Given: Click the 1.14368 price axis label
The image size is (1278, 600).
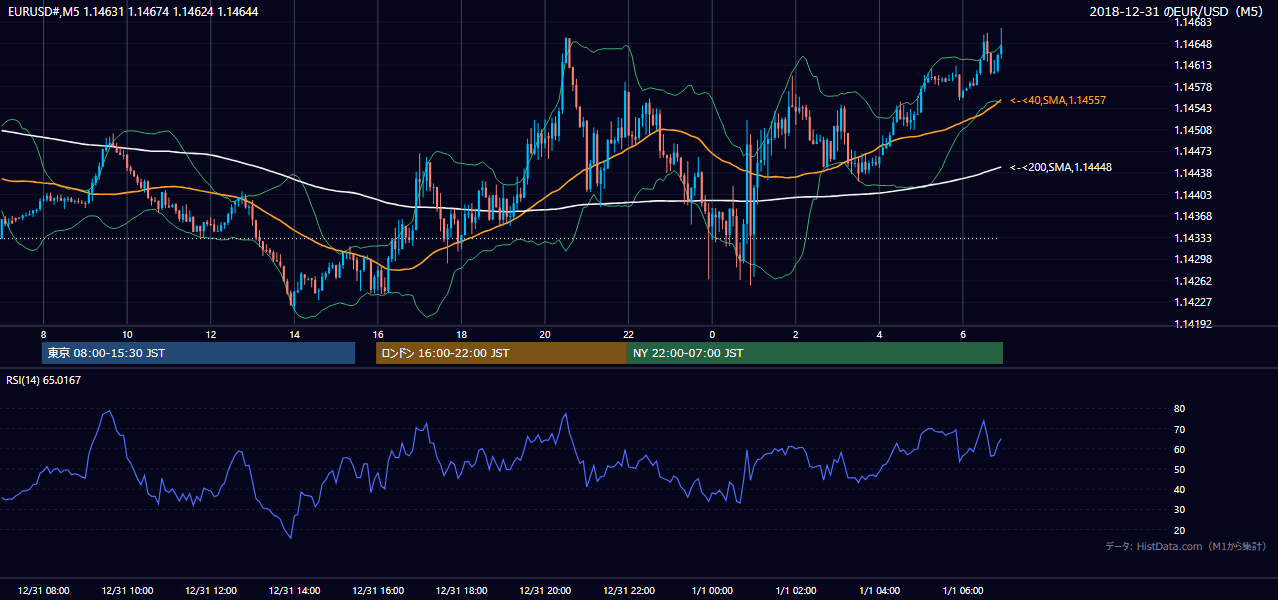Looking at the screenshot, I should point(1193,216).
